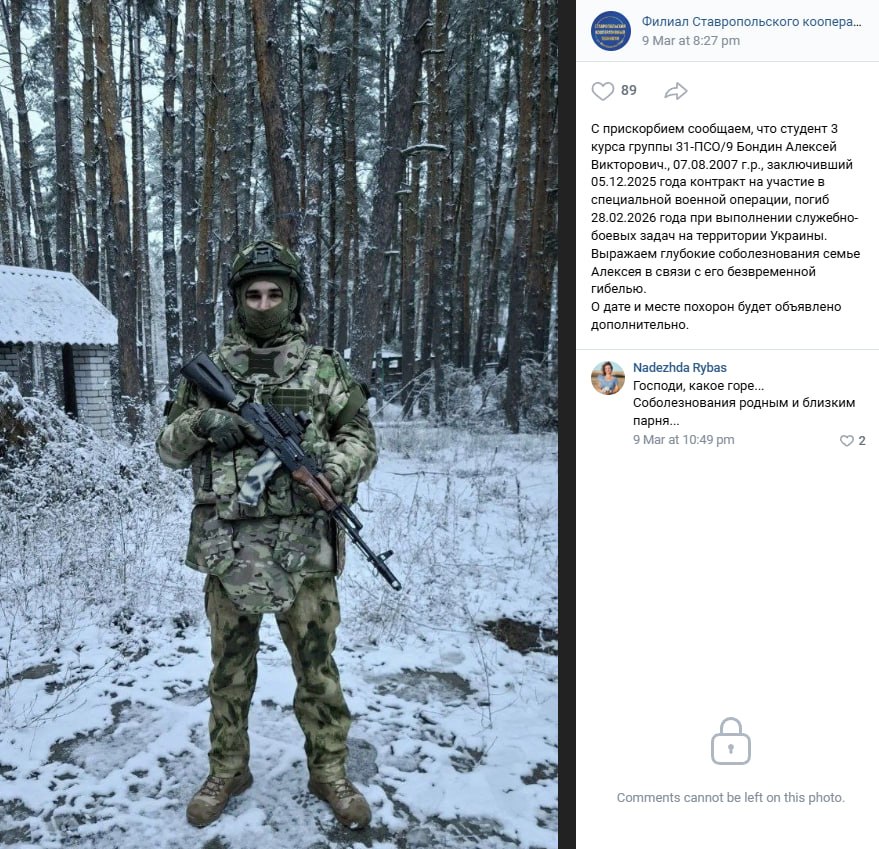The image size is (879, 849).
Task: Click the soldier photo to advance
Action: point(279,424)
